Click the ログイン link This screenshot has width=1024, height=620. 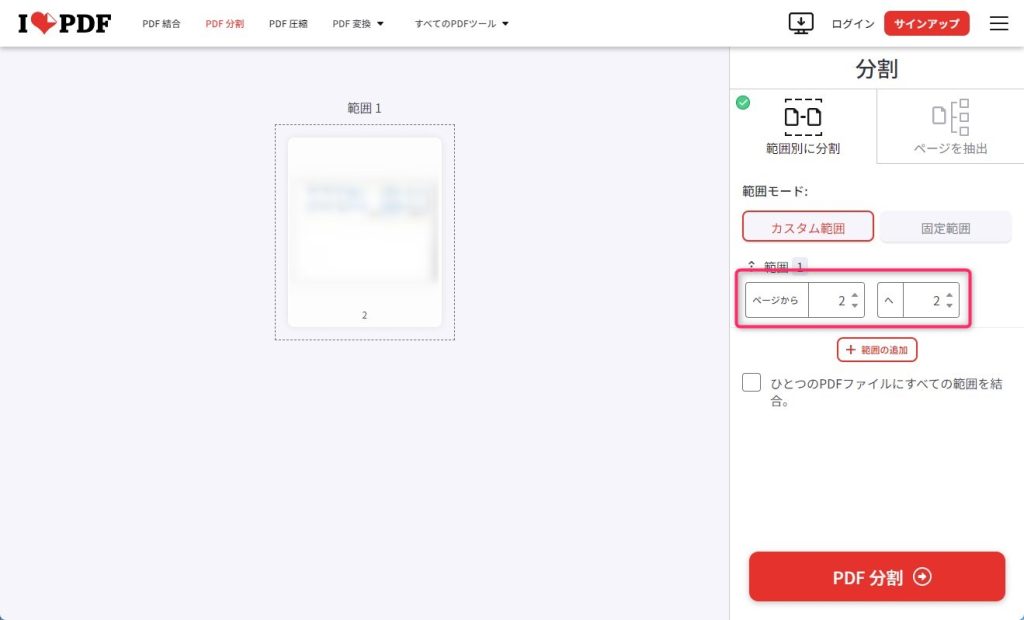[x=852, y=24]
